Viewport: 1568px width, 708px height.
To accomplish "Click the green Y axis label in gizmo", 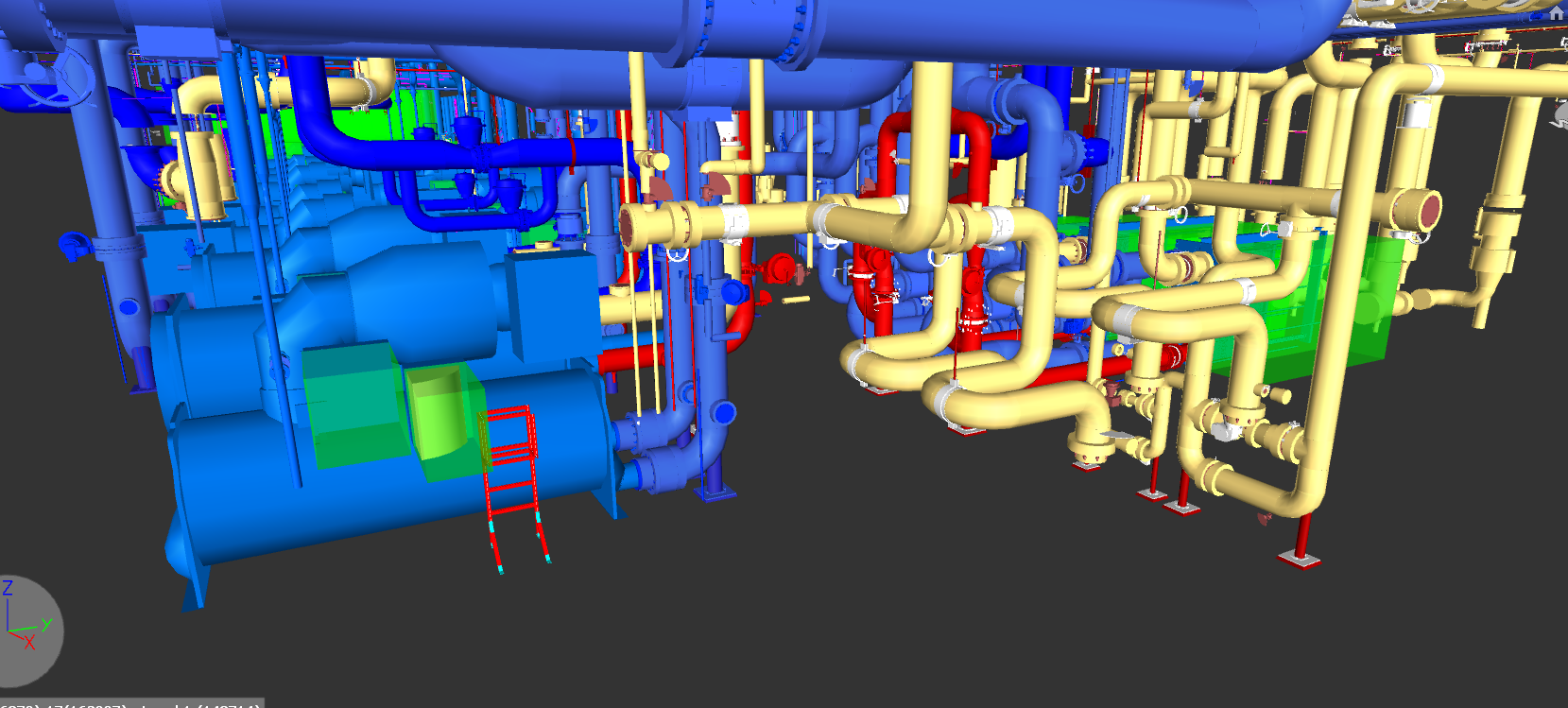I will pos(46,625).
